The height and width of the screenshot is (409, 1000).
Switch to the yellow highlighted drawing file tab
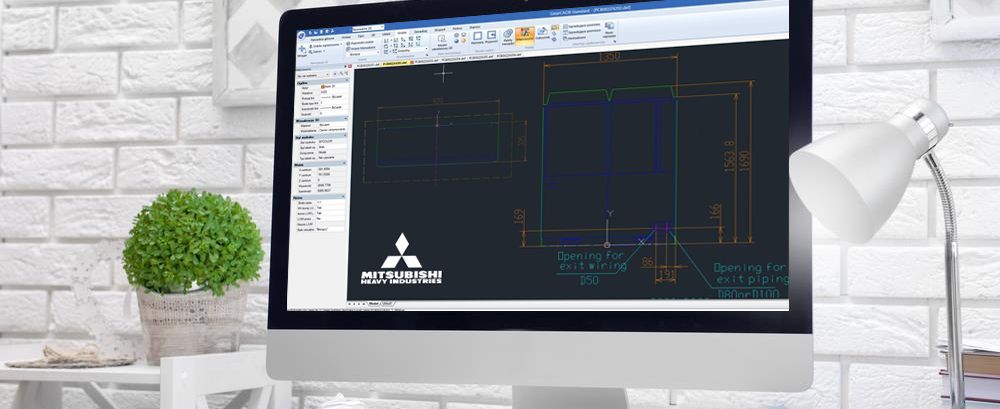click(x=395, y=63)
